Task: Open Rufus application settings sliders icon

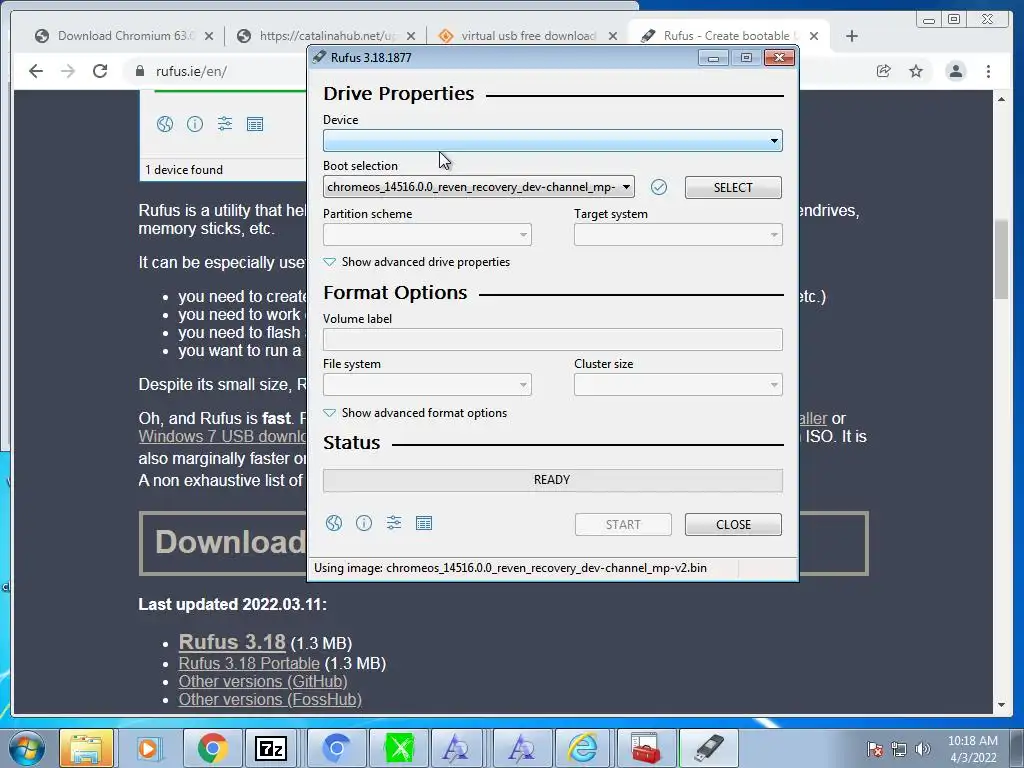Action: (394, 523)
